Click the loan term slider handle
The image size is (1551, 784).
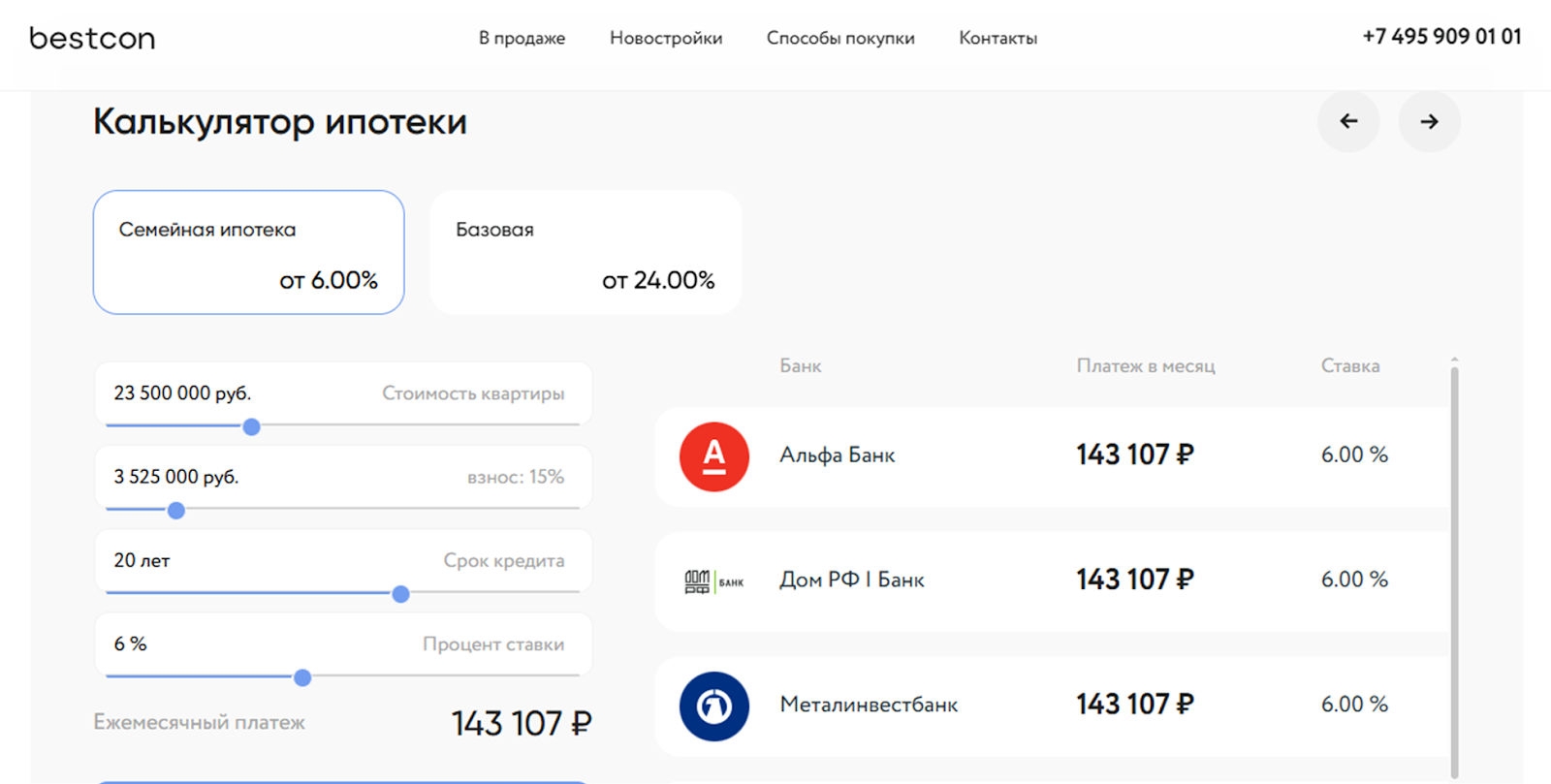400,594
